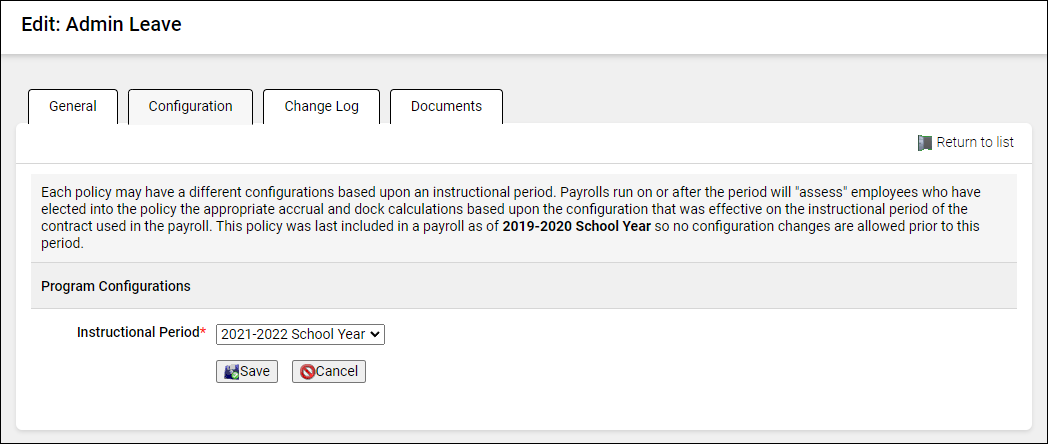Open the Instructional Period dropdown
Image resolution: width=1048 pixels, height=444 pixels.
pyautogui.click(x=300, y=334)
